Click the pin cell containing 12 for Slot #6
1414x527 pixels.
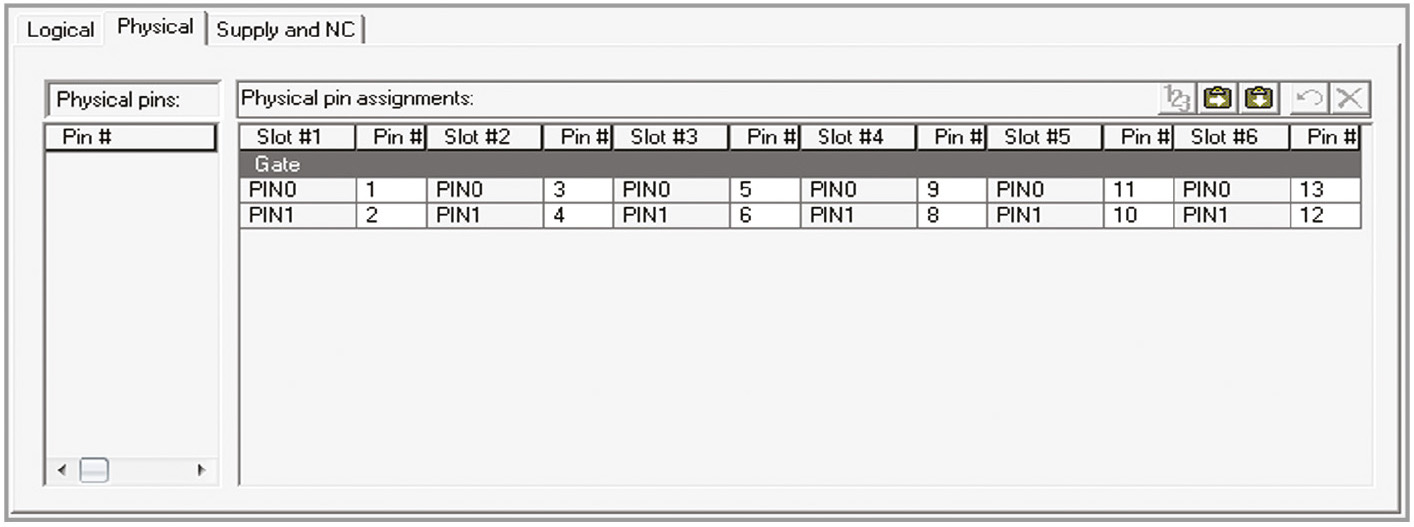[x=1325, y=215]
